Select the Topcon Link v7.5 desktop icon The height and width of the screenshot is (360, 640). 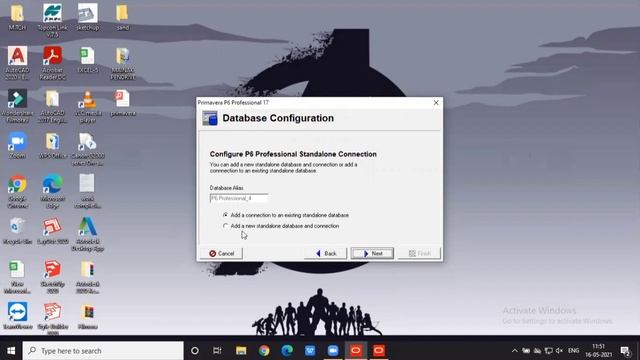[x=53, y=20]
